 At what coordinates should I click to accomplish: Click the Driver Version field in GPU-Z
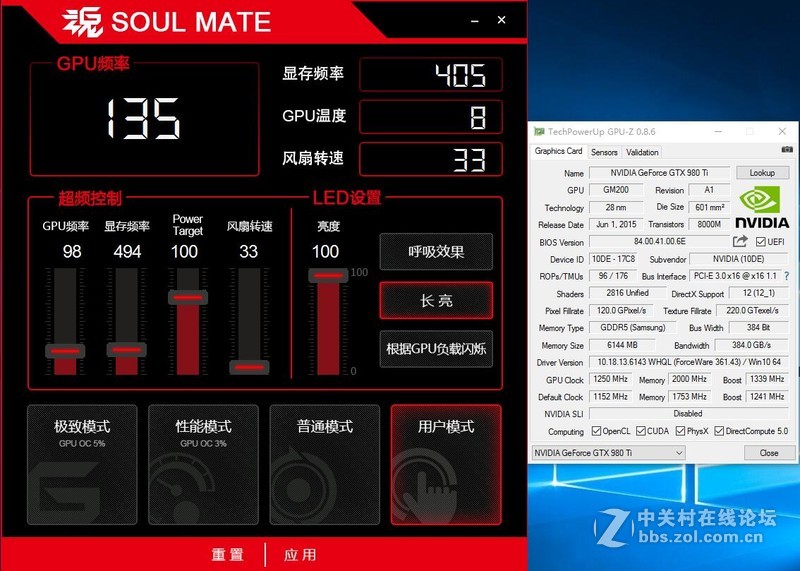[687, 362]
